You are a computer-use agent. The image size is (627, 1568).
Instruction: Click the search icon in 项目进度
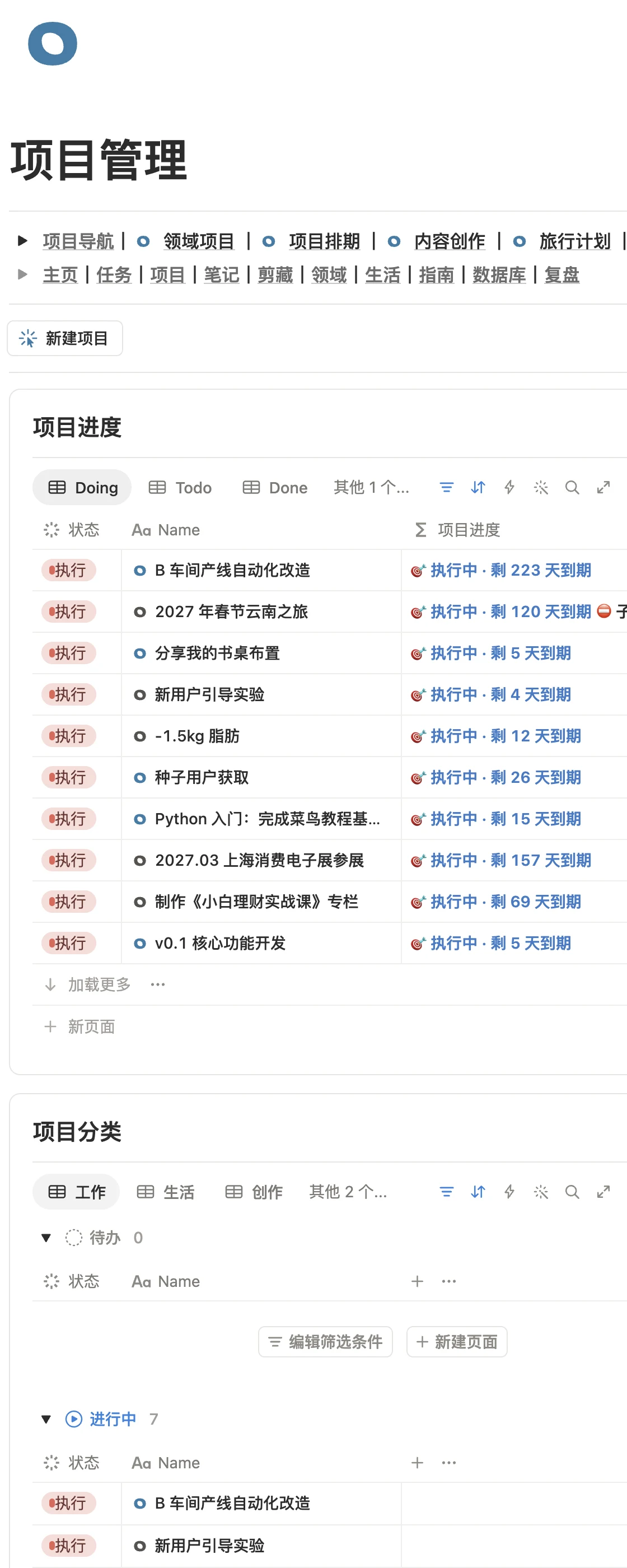coord(572,488)
